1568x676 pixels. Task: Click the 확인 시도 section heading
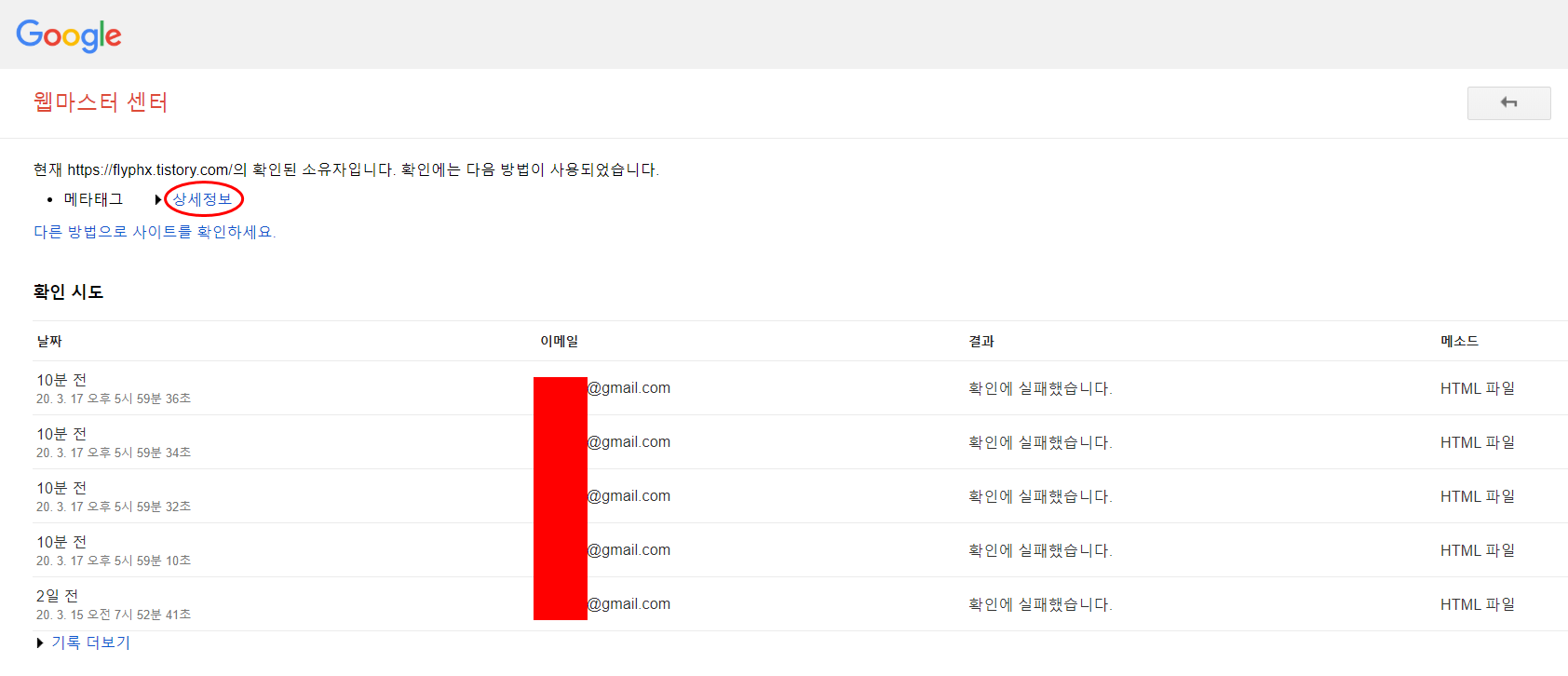(68, 292)
